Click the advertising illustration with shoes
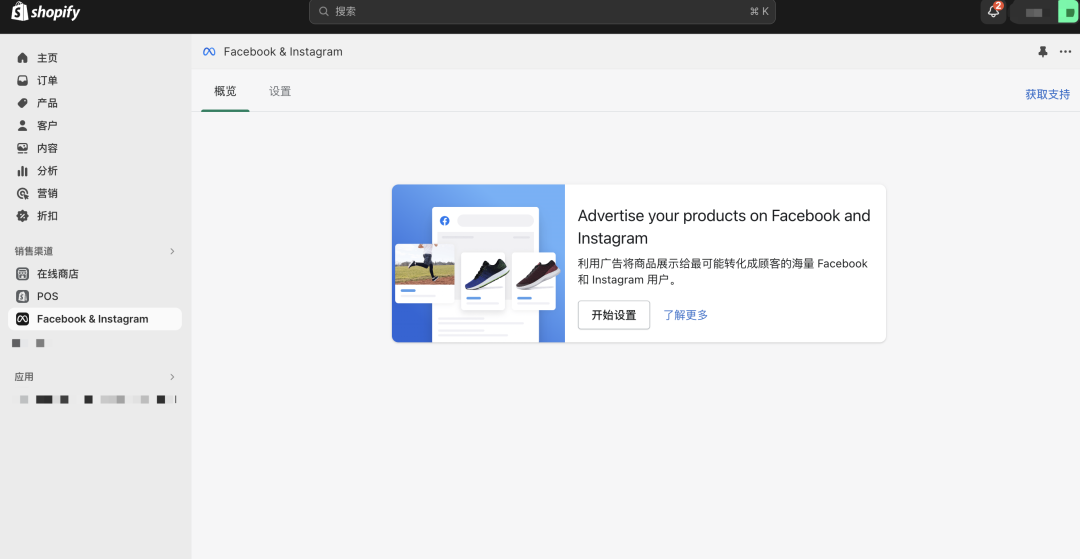The image size is (1080, 559). click(x=478, y=263)
